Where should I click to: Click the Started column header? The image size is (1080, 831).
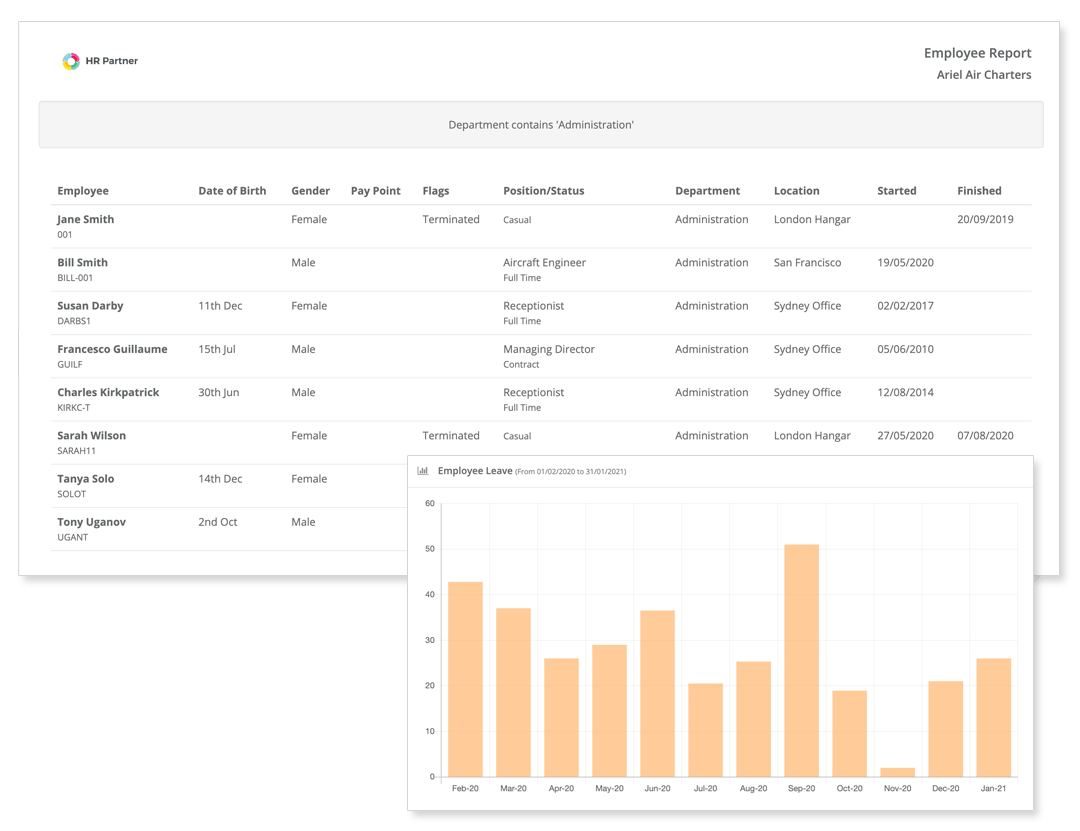(x=896, y=190)
